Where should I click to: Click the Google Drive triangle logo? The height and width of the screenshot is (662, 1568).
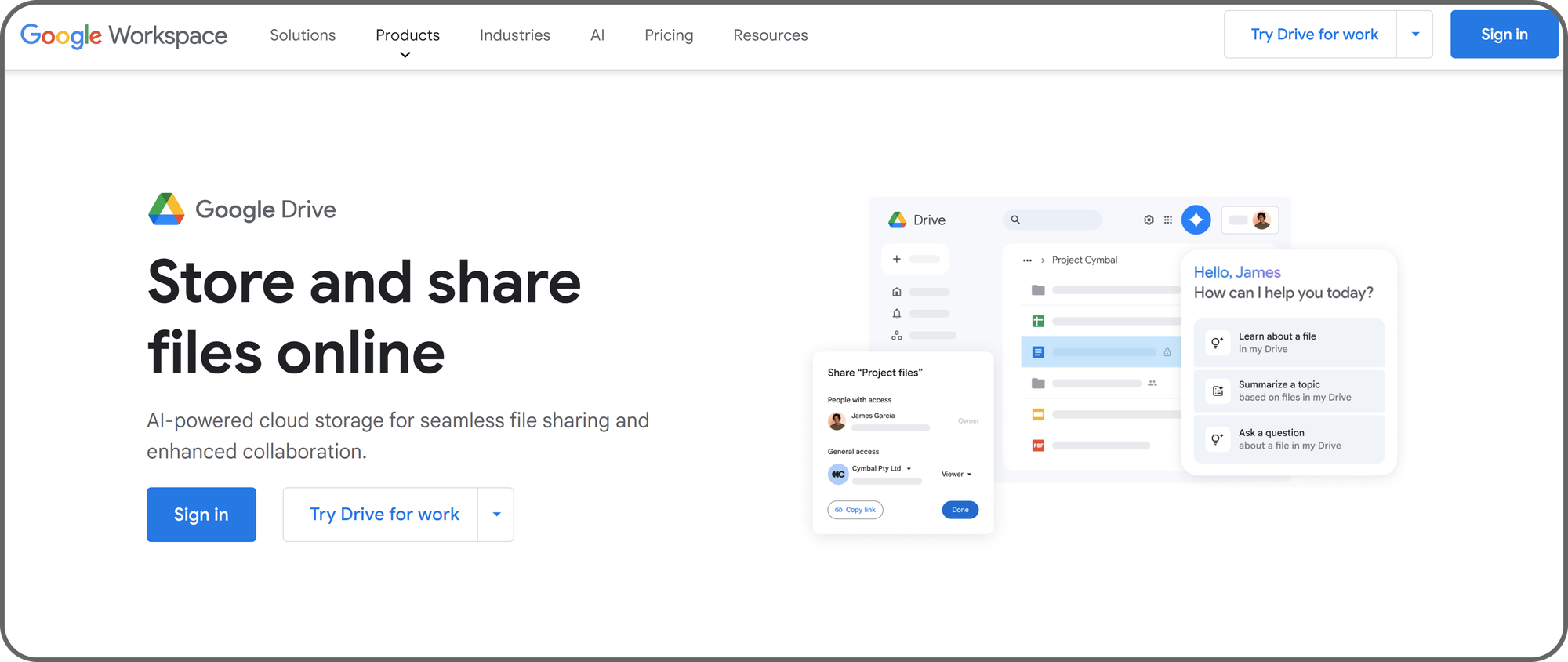click(x=166, y=209)
